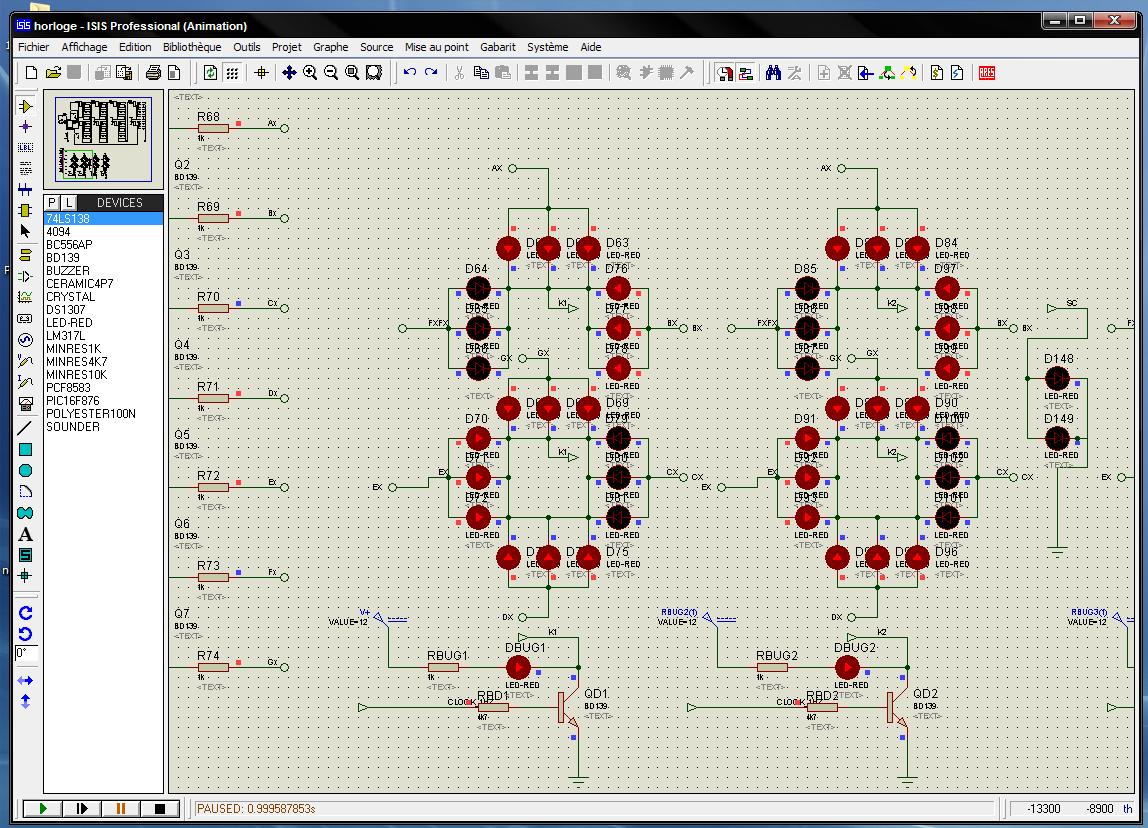1148x828 pixels.
Task: Open the Mise au point menu
Action: pyautogui.click(x=436, y=47)
